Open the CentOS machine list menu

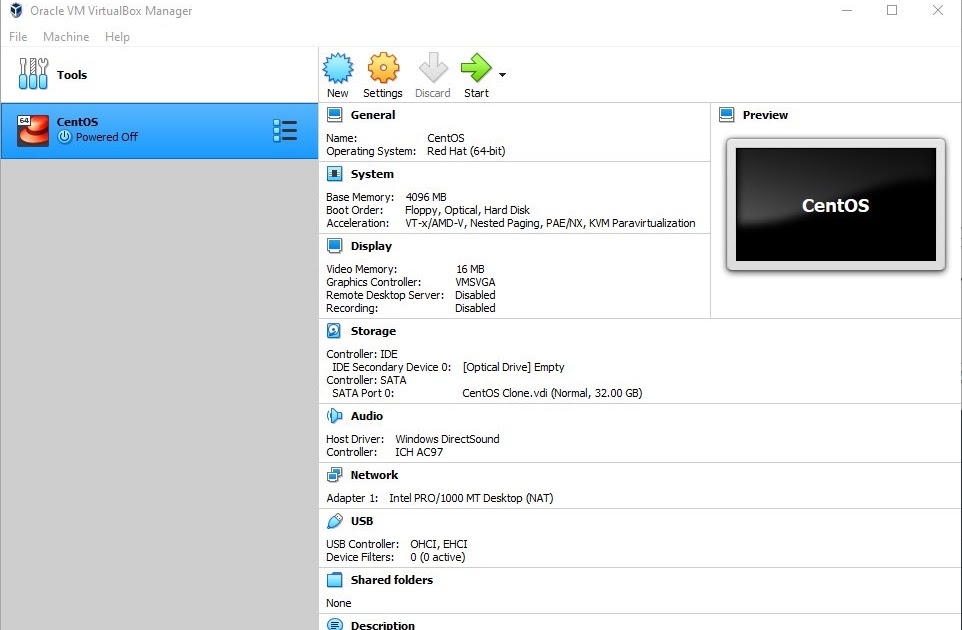[x=285, y=129]
